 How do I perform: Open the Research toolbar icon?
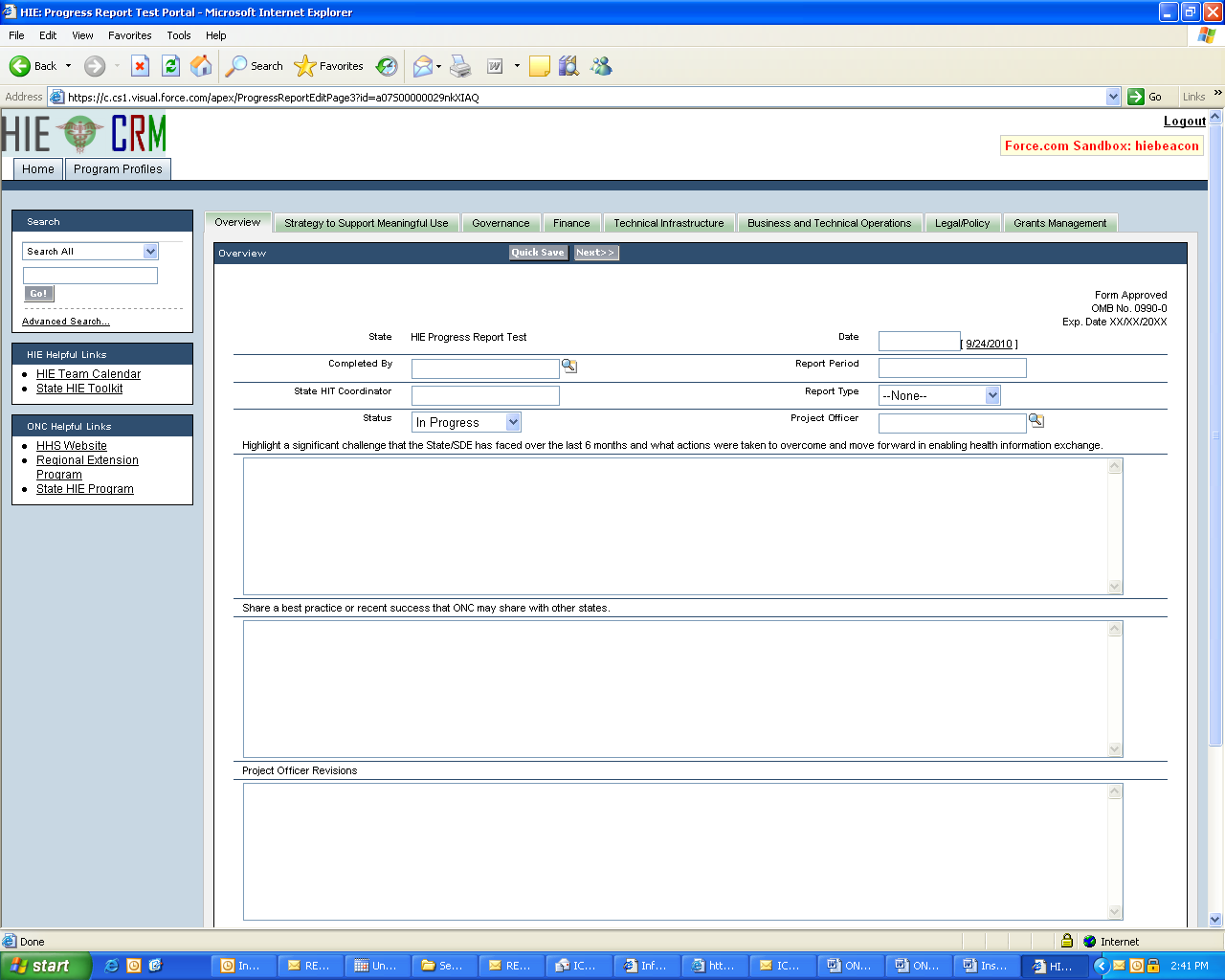click(569, 66)
